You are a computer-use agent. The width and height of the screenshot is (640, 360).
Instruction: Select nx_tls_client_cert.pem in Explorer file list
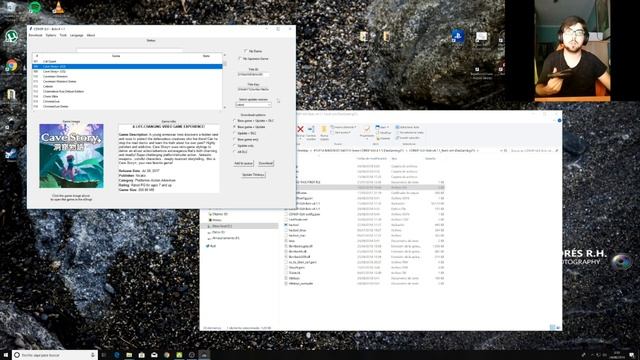[x=302, y=262]
